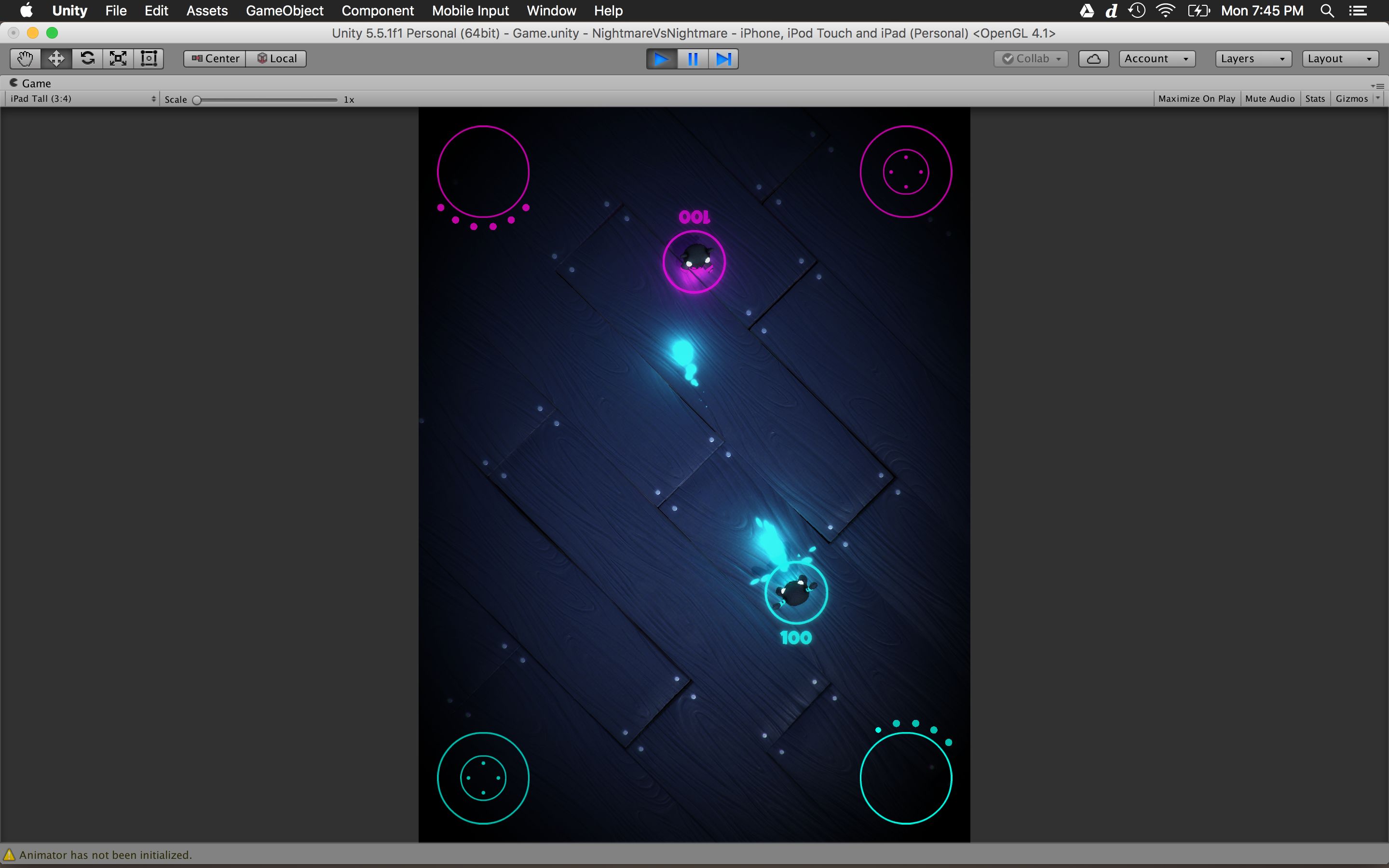The height and width of the screenshot is (868, 1389).
Task: Select the Rect Transform tool
Action: click(x=149, y=58)
